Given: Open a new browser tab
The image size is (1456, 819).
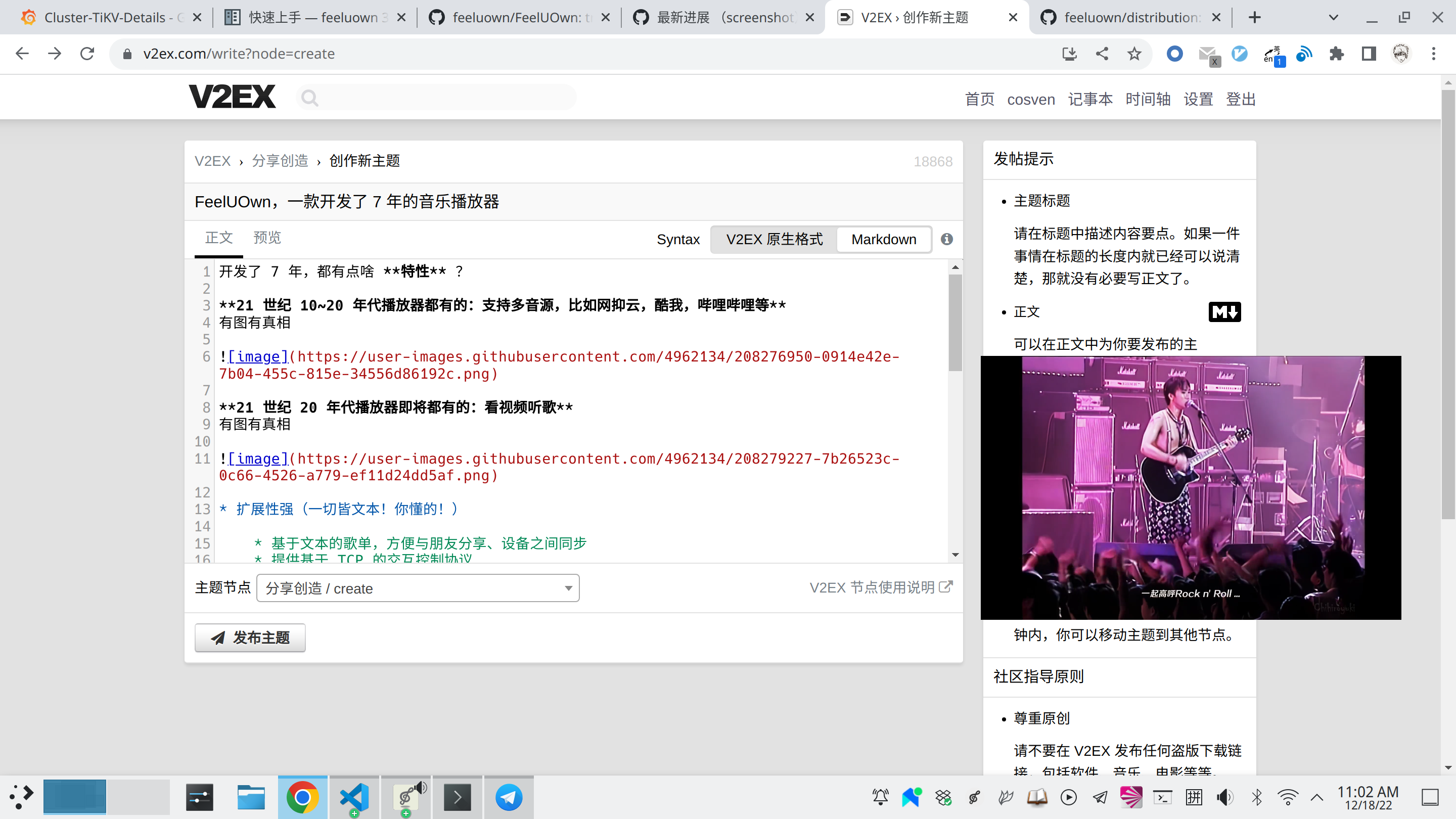Looking at the screenshot, I should coord(1254,18).
